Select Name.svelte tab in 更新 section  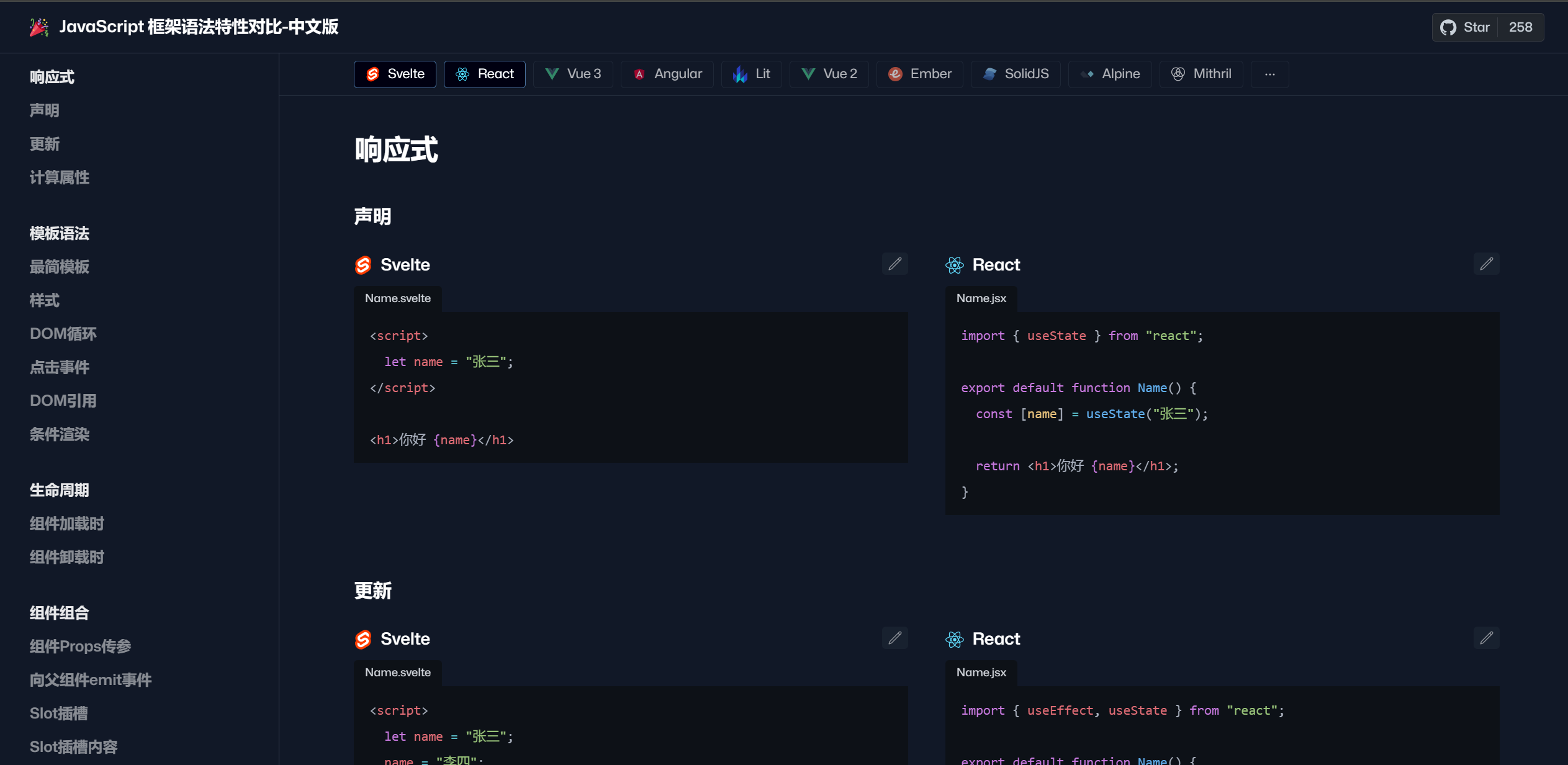pos(397,673)
